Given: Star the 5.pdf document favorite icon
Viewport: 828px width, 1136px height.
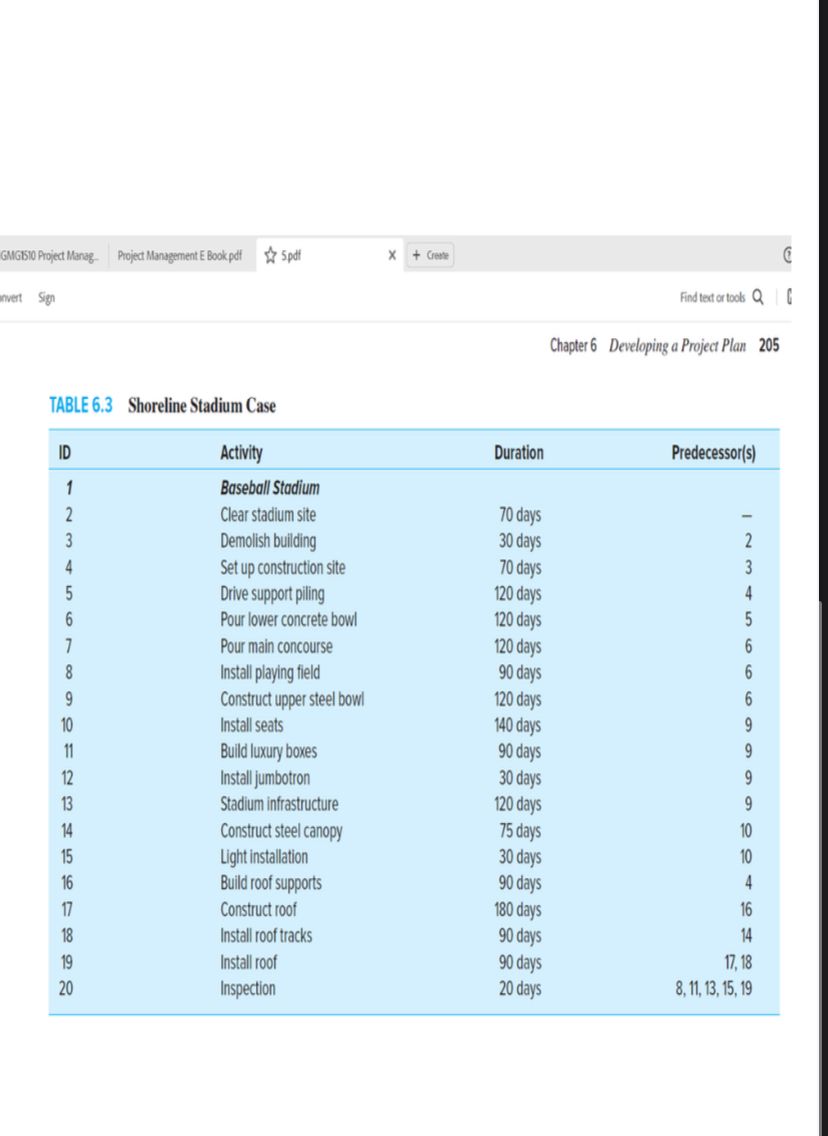Looking at the screenshot, I should coord(270,255).
